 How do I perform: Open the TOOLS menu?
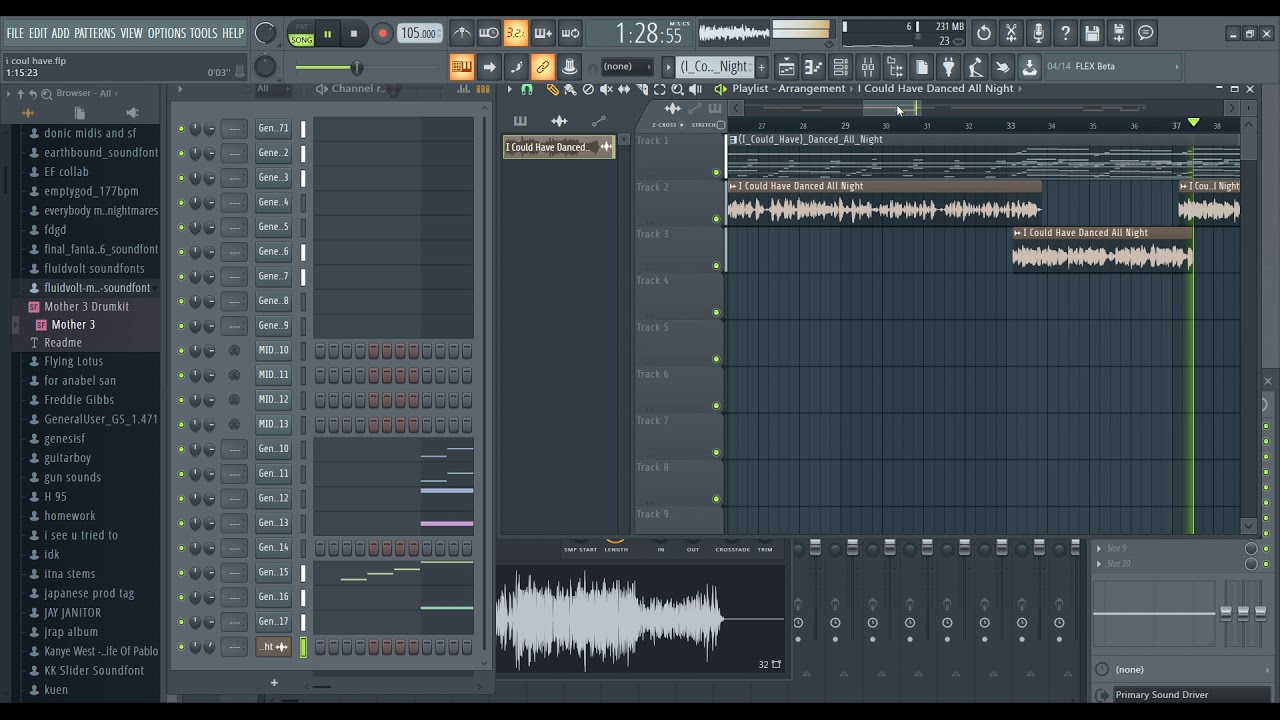[204, 33]
